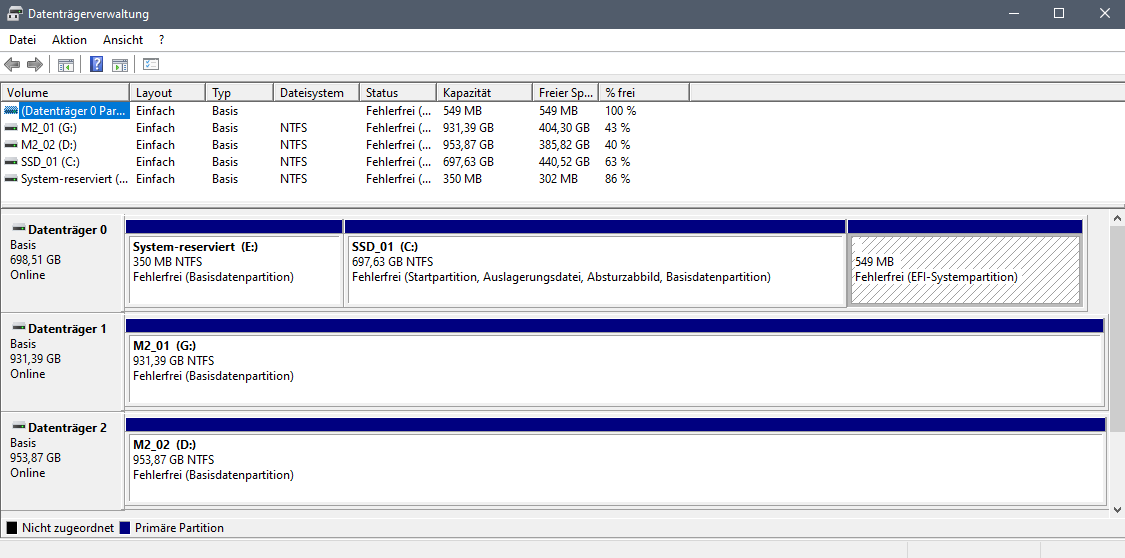Click '86 %' free percentage cell

(x=618, y=179)
